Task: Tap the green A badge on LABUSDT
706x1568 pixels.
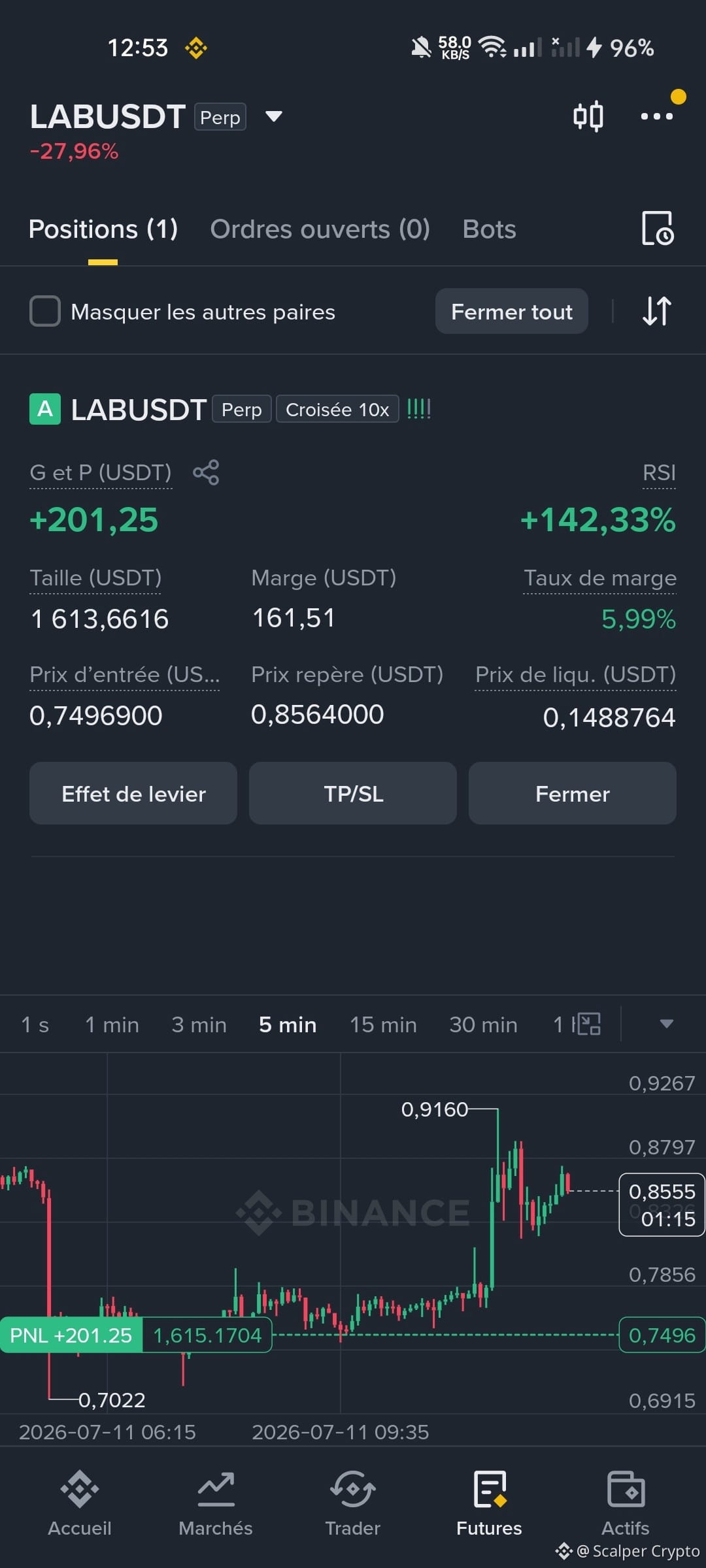Action: [x=45, y=409]
